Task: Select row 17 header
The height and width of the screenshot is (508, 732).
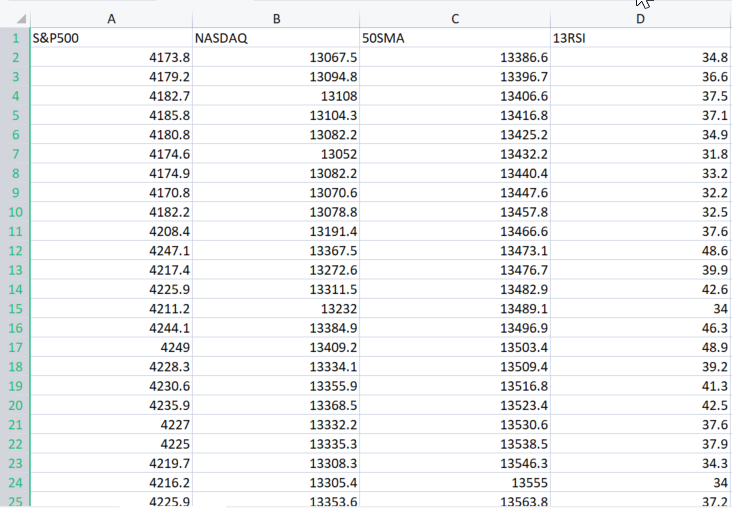Action: 15,347
